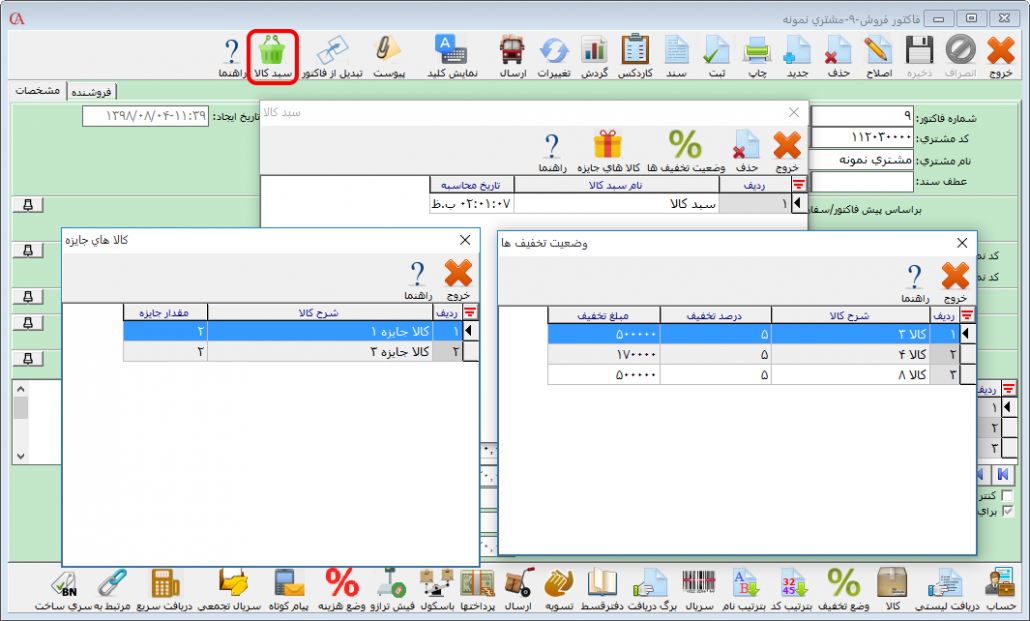Toggle the checked برای checkbox
The image size is (1030, 621).
1007,511
